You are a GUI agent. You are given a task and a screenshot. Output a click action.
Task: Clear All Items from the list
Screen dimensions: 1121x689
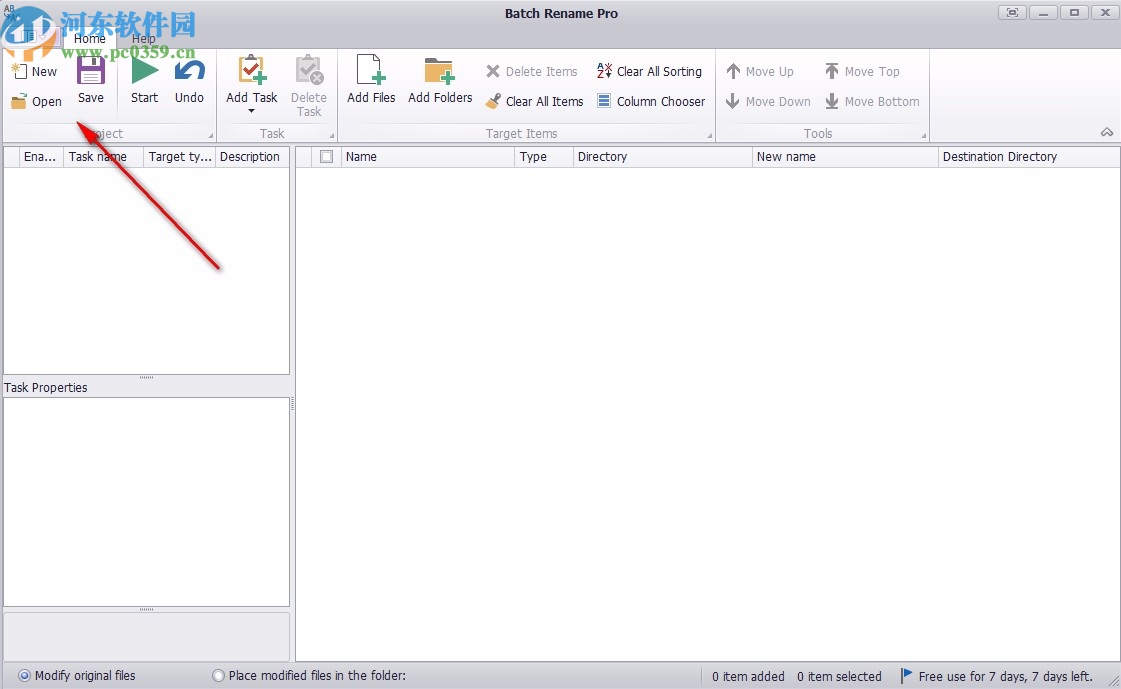[535, 101]
